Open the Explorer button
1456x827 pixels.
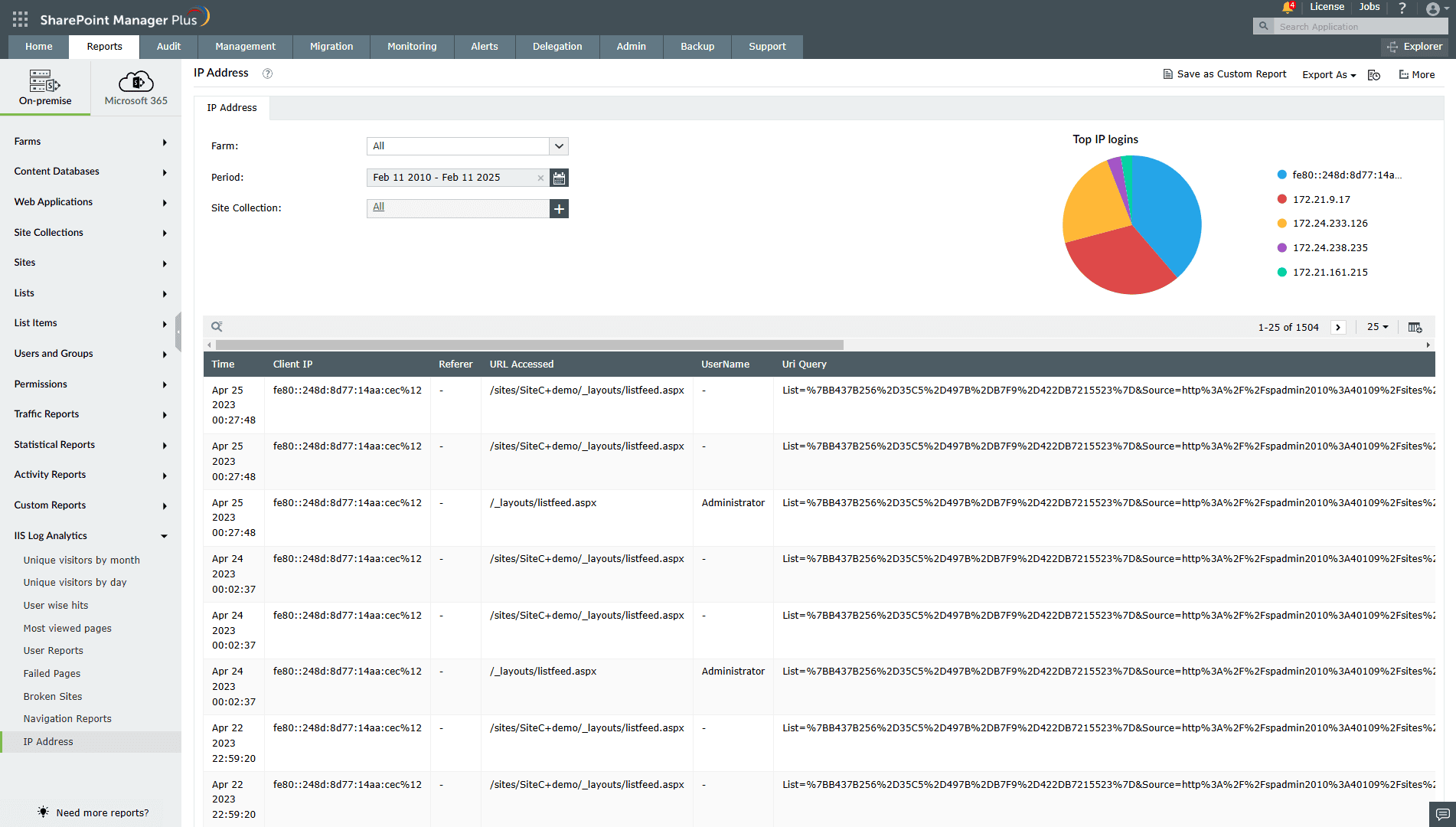click(x=1415, y=47)
